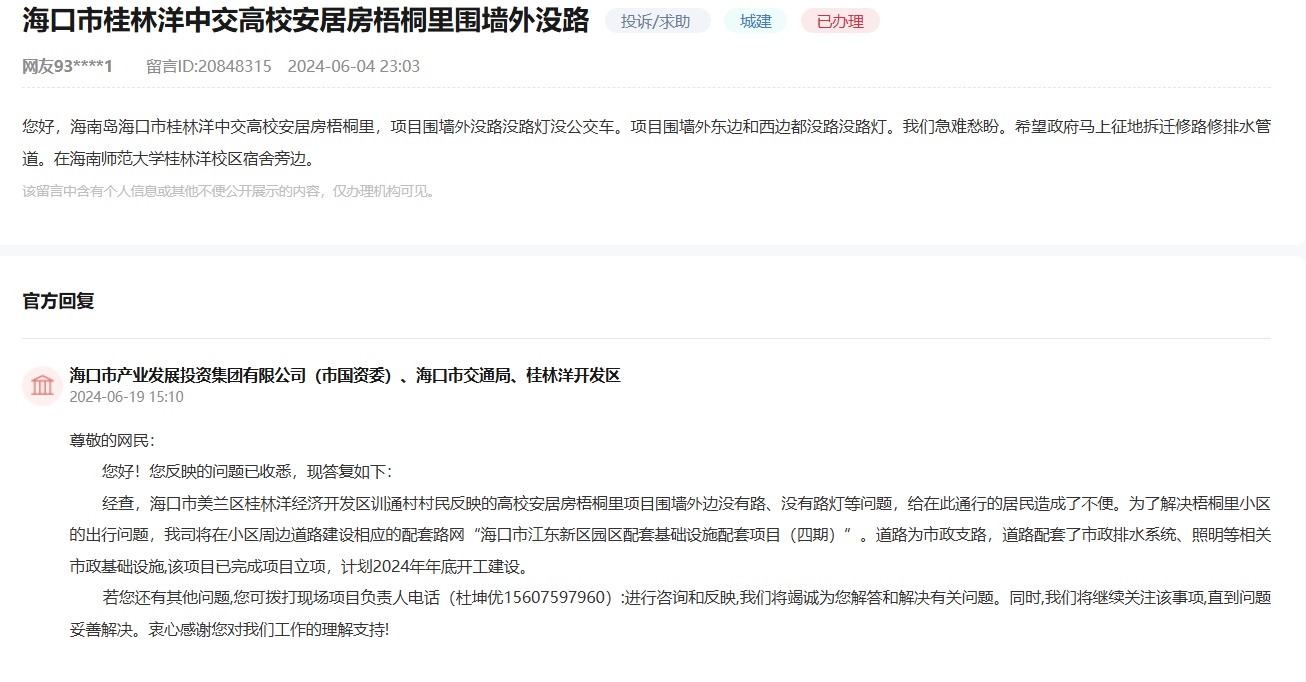
Task: Click the username 网友93****1
Action: click(67, 66)
